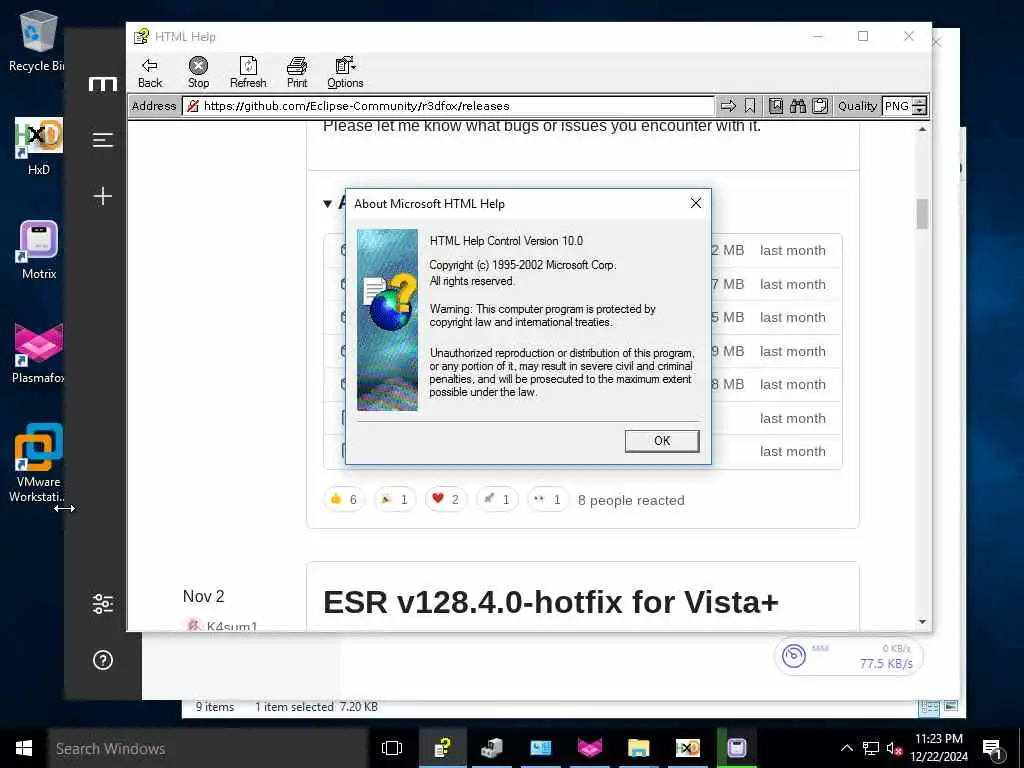Click the Motrix add task plus icon
1024x768 pixels.
point(103,196)
